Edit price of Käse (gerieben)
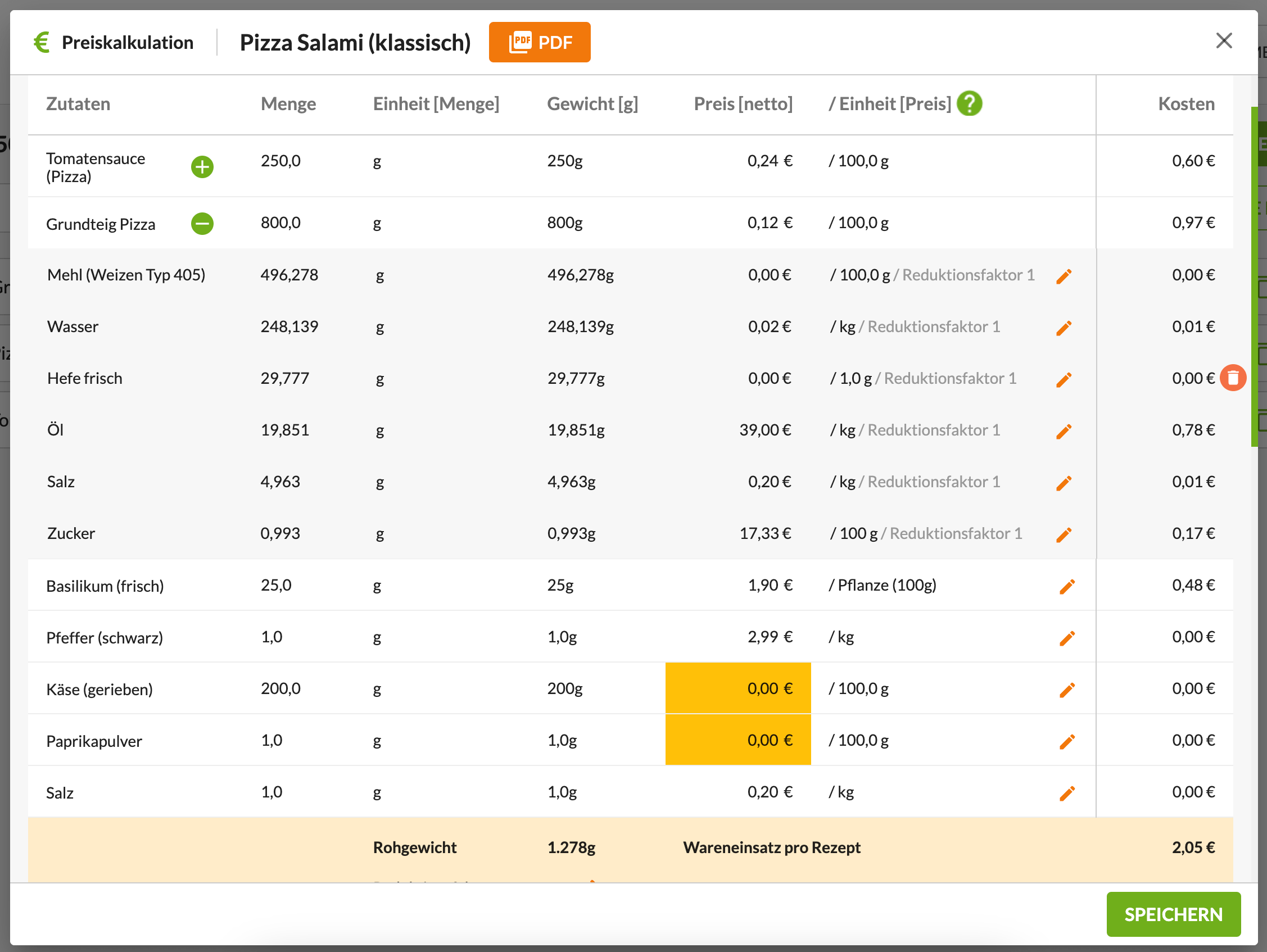Screen dimensions: 1267x952 [1067, 690]
